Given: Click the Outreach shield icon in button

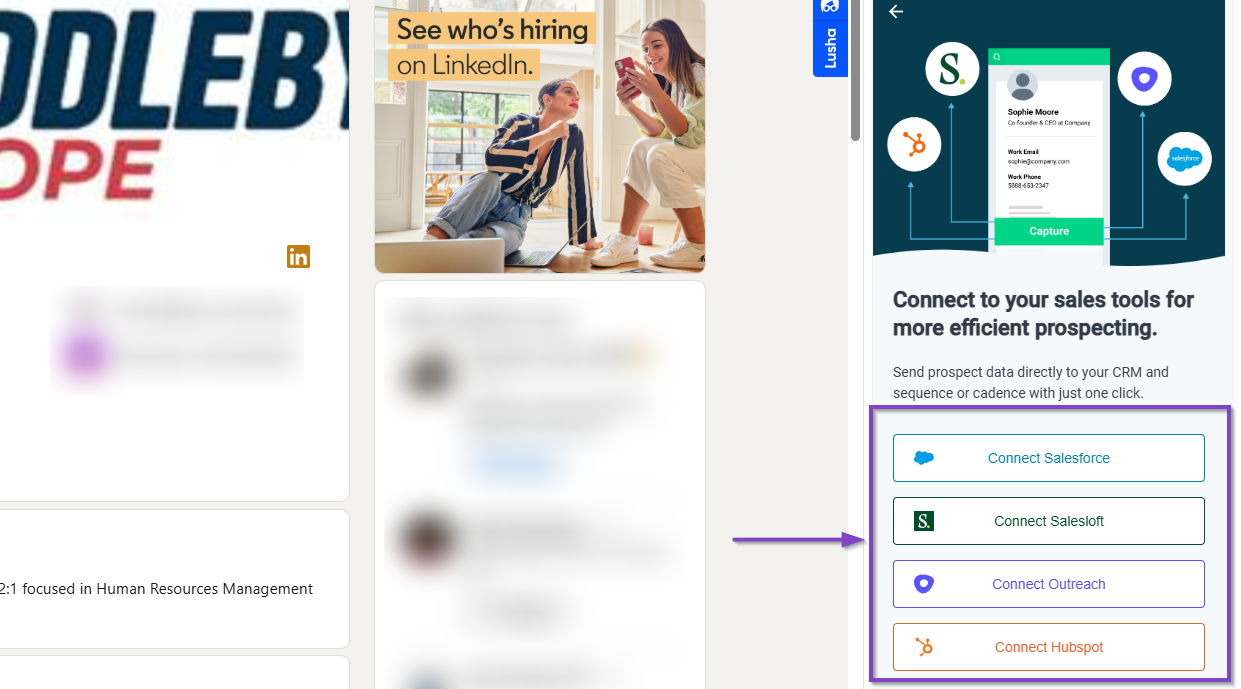Looking at the screenshot, I should (x=924, y=584).
